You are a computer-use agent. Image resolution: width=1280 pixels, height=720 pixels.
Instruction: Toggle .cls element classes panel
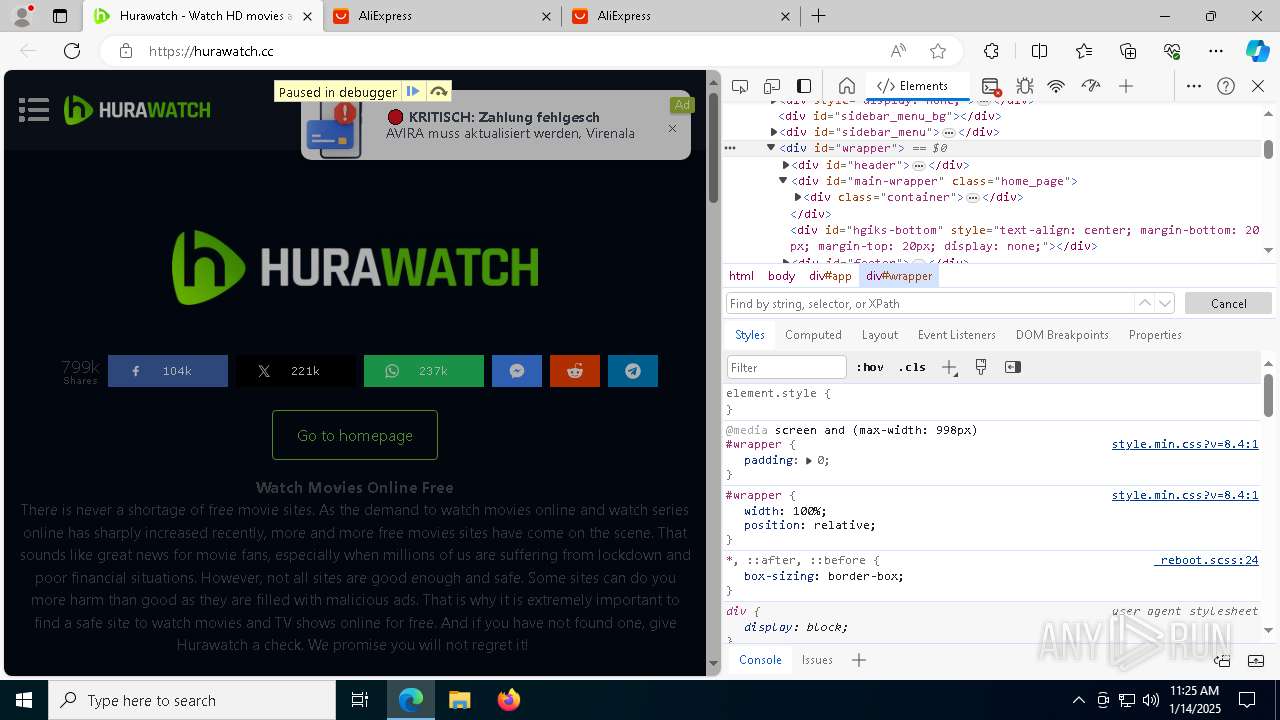[x=912, y=367]
